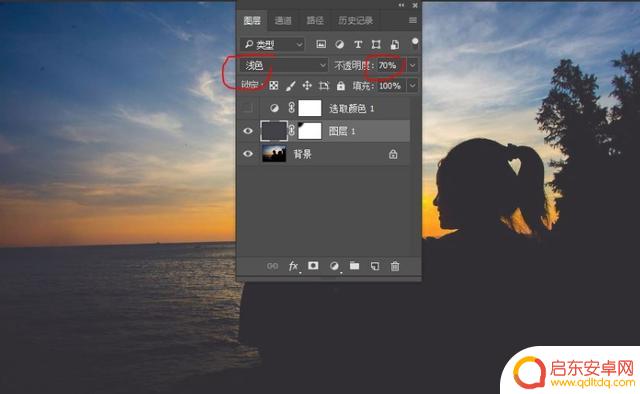The width and height of the screenshot is (640, 394).
Task: Hide the 背景 layer visibility eye
Action: coord(248,154)
